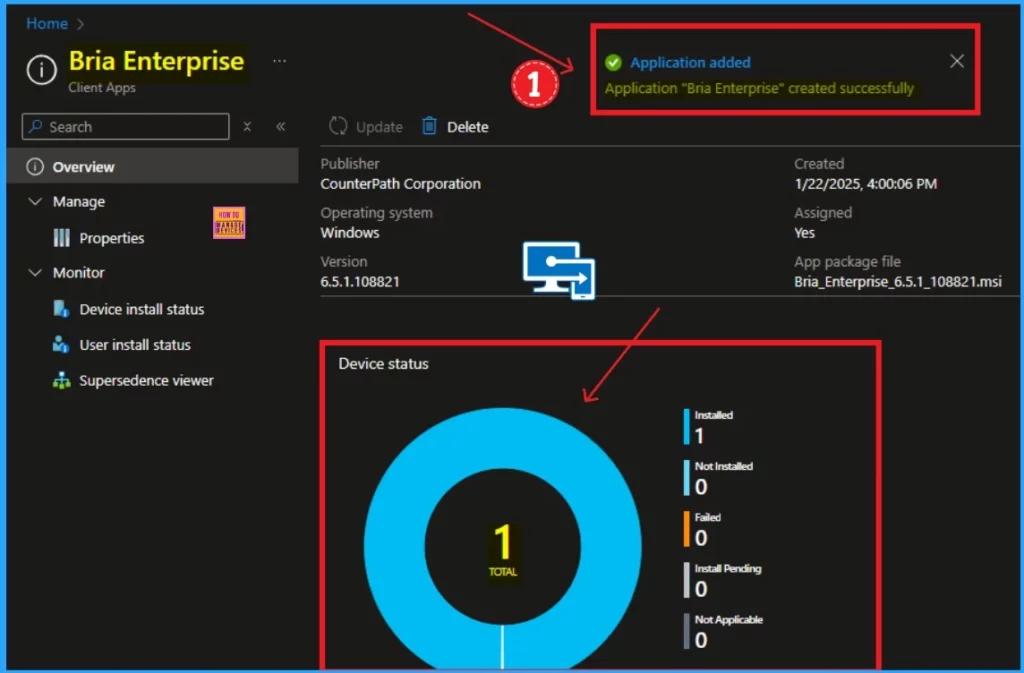Click the Overview info icon
The height and width of the screenshot is (673, 1024).
click(35, 166)
